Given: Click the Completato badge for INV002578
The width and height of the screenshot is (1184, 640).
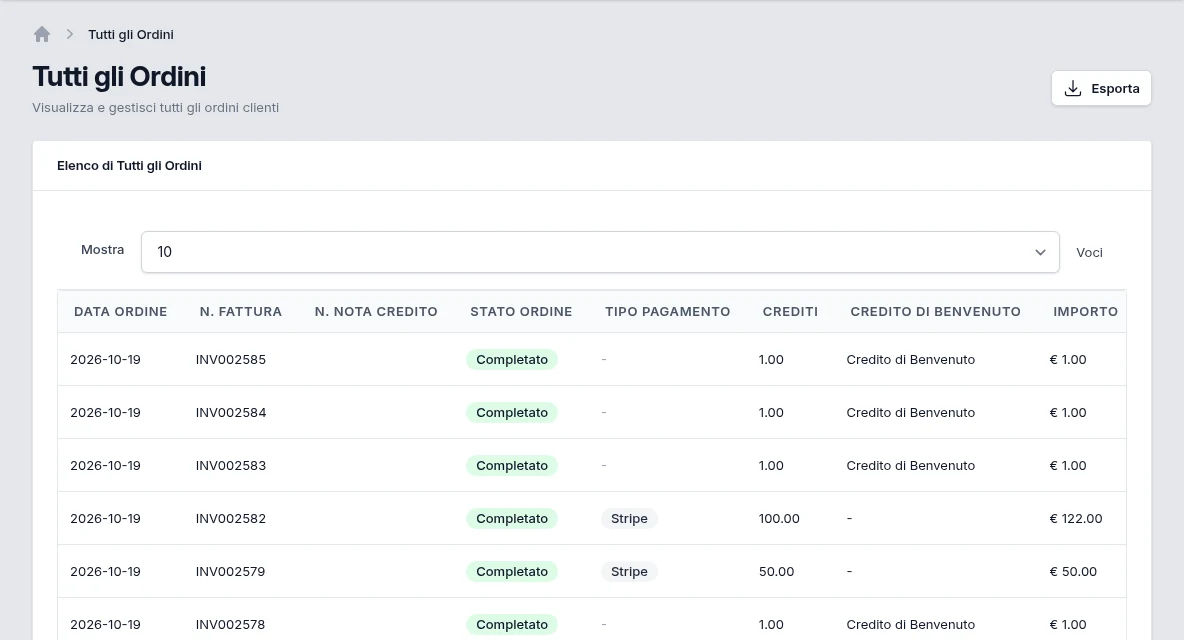Looking at the screenshot, I should click(512, 624).
